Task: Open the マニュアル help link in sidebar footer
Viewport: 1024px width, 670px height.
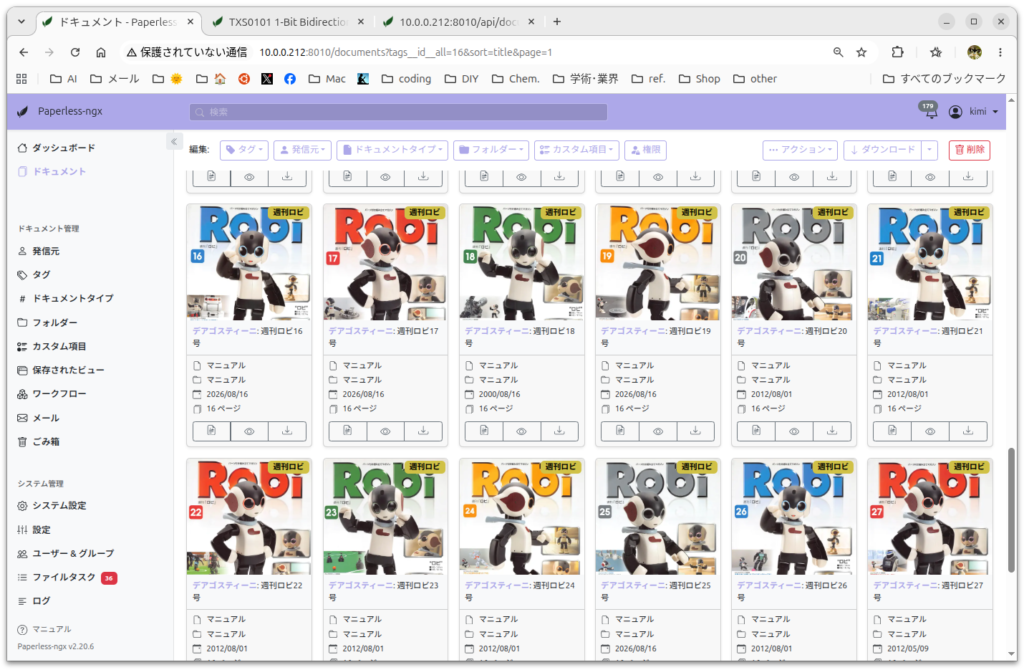Action: pyautogui.click(x=52, y=630)
